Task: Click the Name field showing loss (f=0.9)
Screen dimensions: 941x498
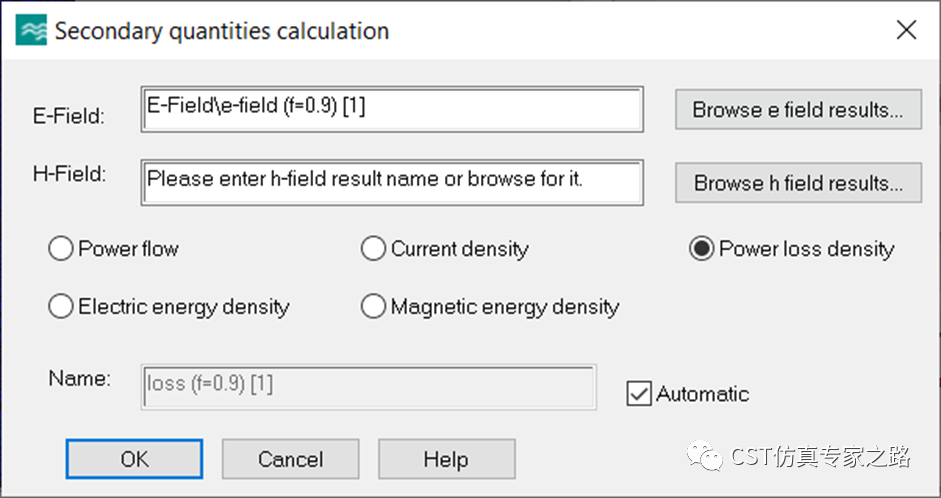Action: [x=370, y=386]
